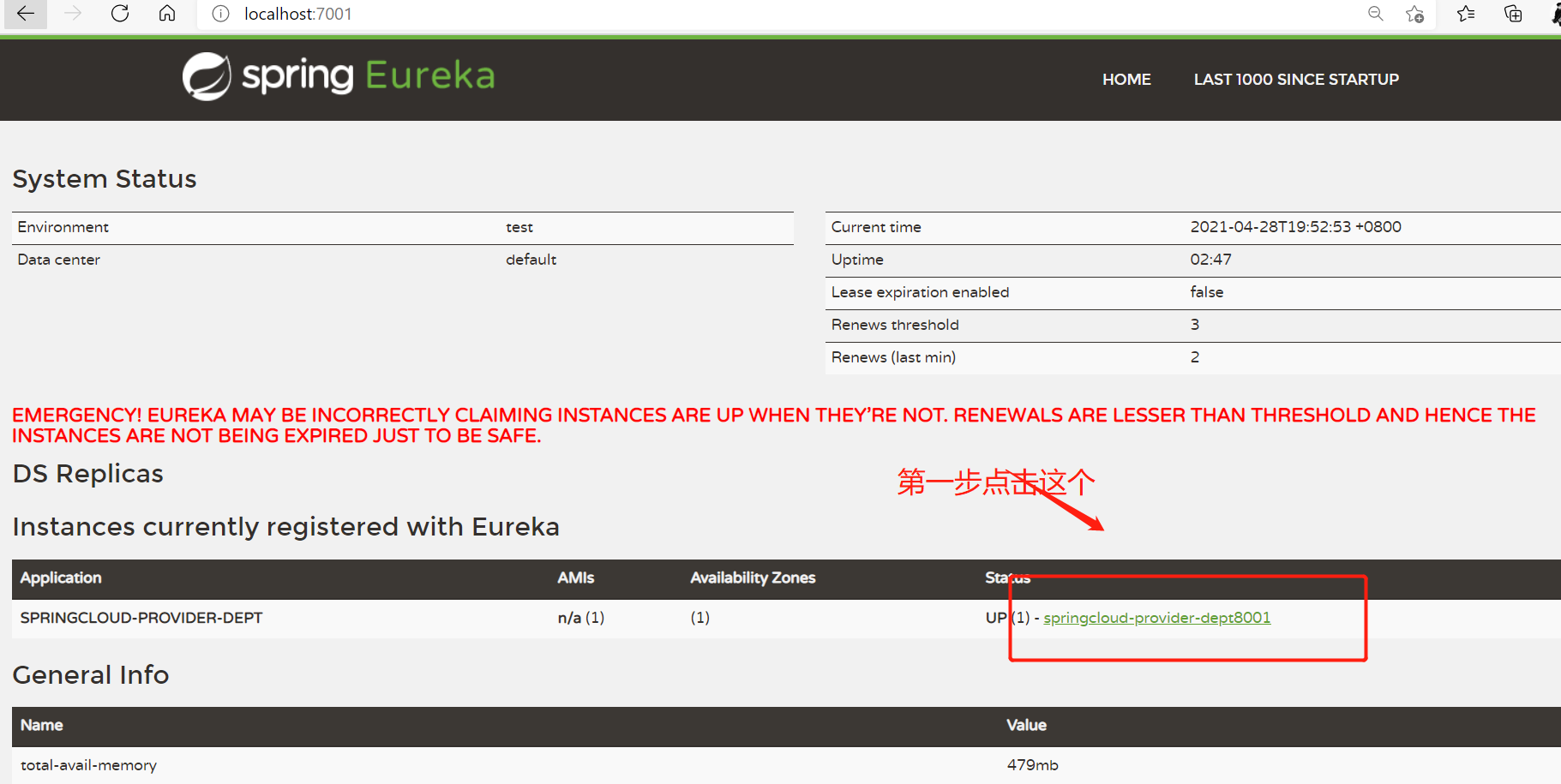Click the red EMERGENCY warning message
The width and height of the screenshot is (1561, 784).
tap(774, 426)
